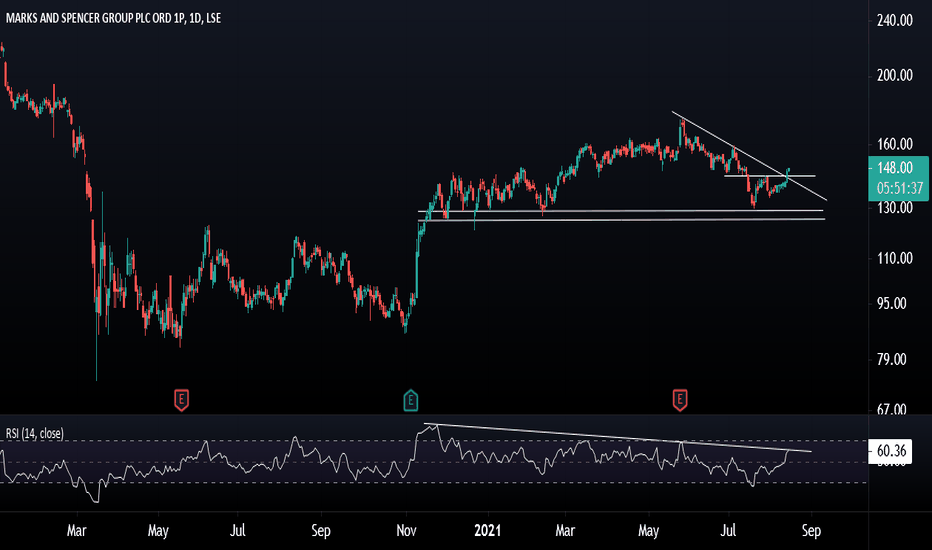Select the descending trendline on the RSI

point(618,438)
